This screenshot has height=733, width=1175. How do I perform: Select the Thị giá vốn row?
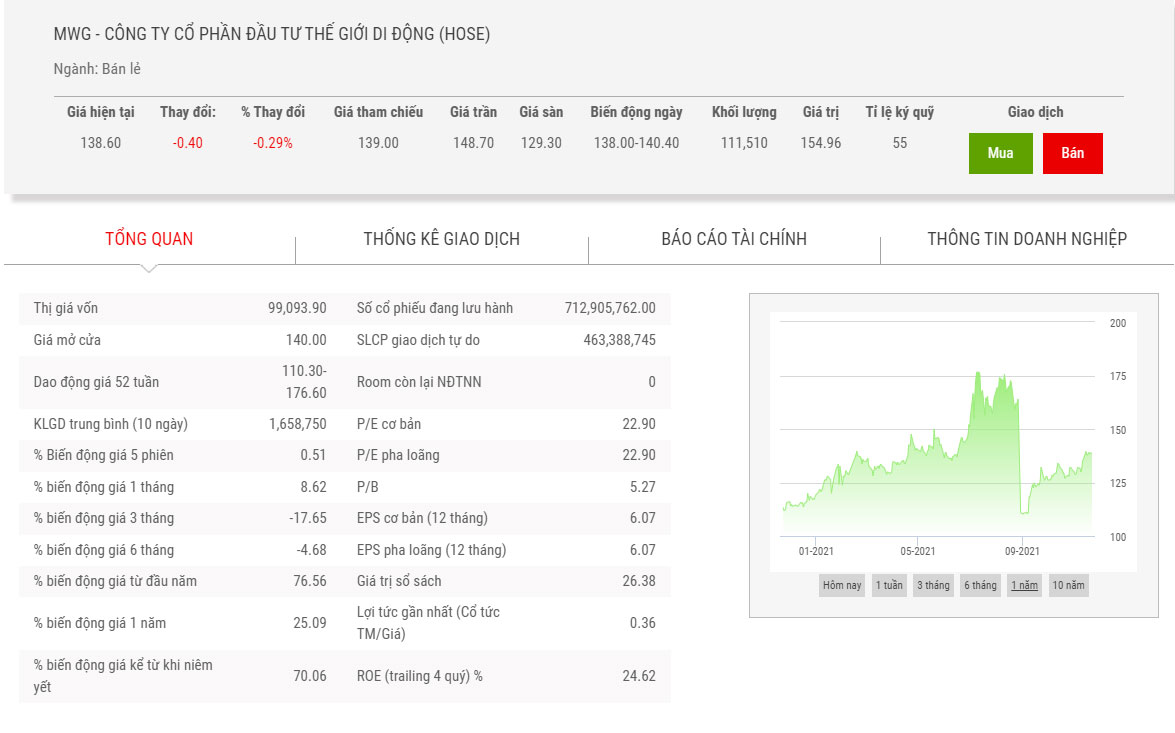(174, 308)
